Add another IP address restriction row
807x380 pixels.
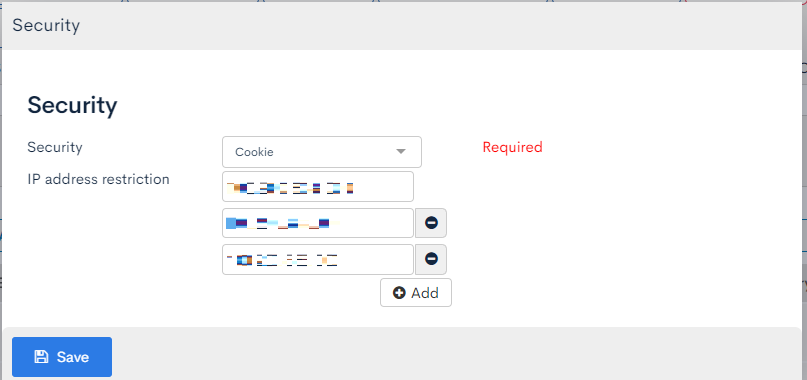point(416,293)
